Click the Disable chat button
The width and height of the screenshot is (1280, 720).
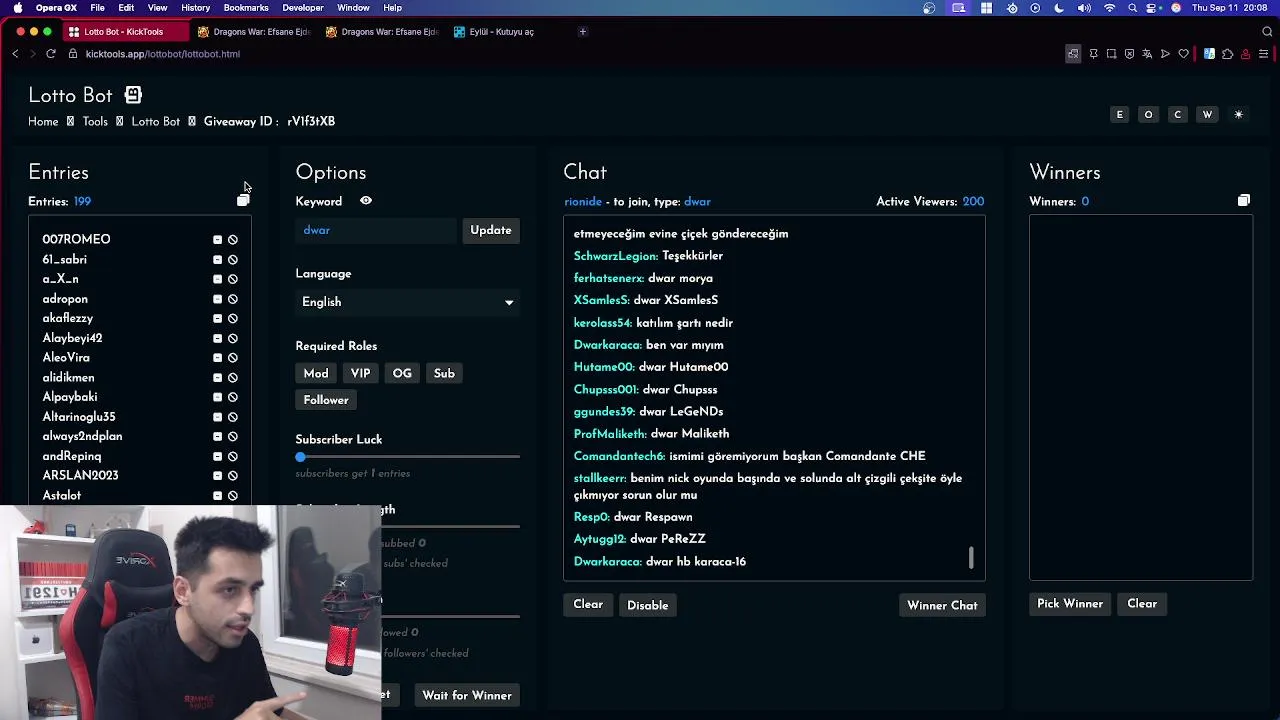(x=647, y=605)
